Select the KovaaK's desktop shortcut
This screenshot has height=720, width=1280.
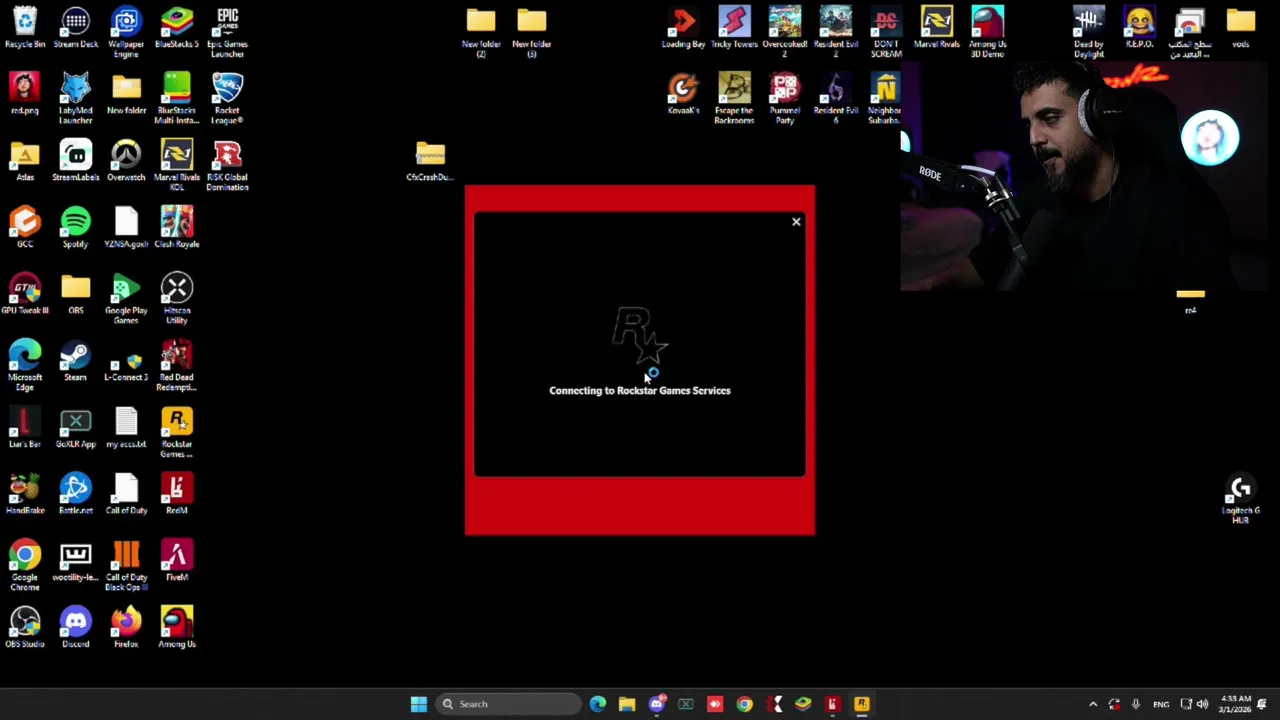point(684,94)
